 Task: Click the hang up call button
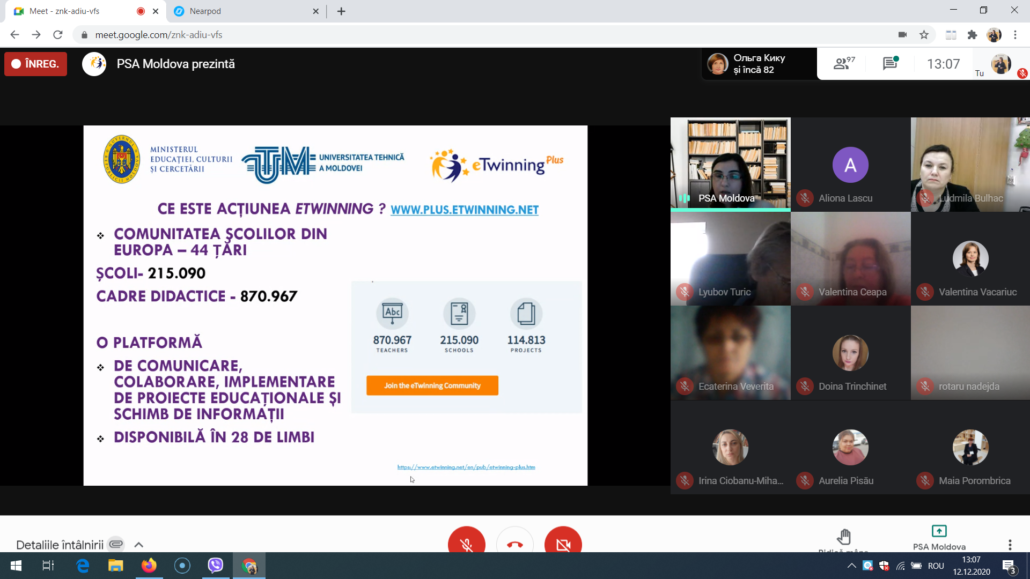pos(514,543)
